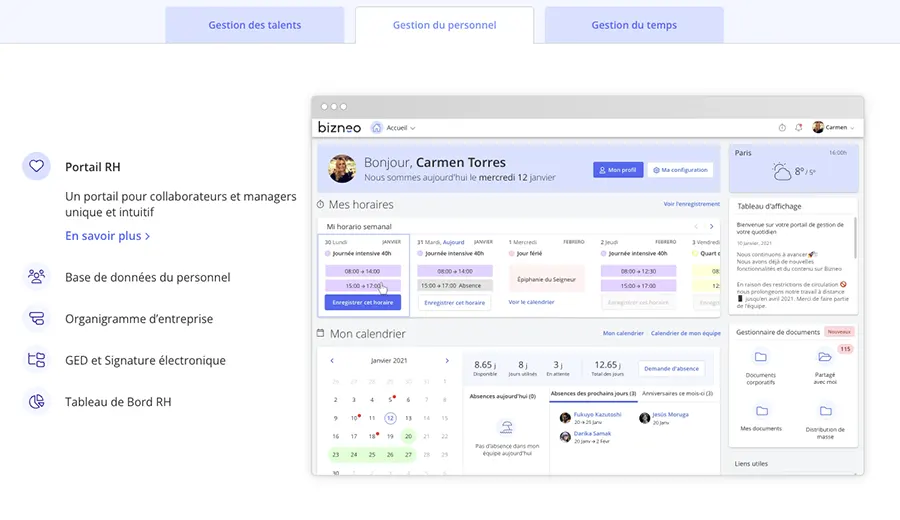Open Mes documents folder
The image size is (900, 520).
(x=761, y=418)
